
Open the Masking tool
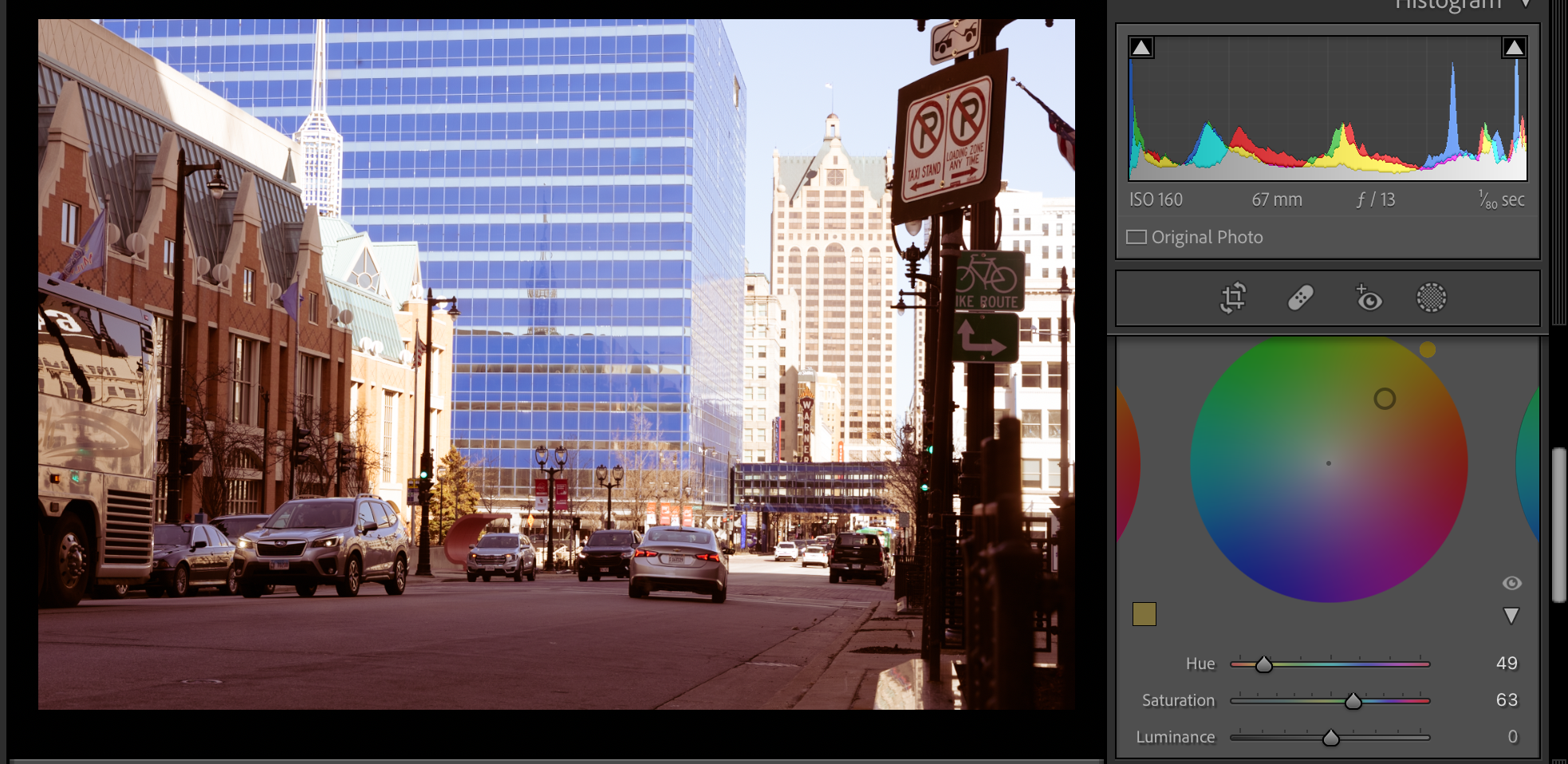[1430, 297]
